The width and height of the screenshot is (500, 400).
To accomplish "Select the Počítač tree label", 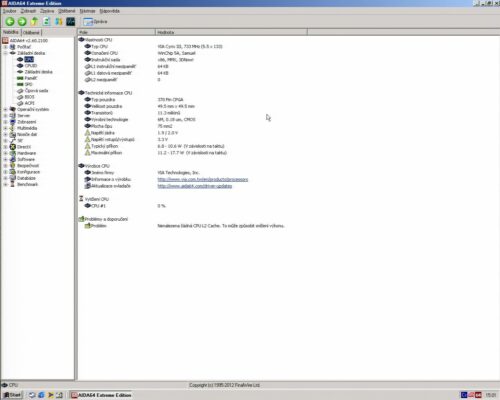I will [24, 47].
